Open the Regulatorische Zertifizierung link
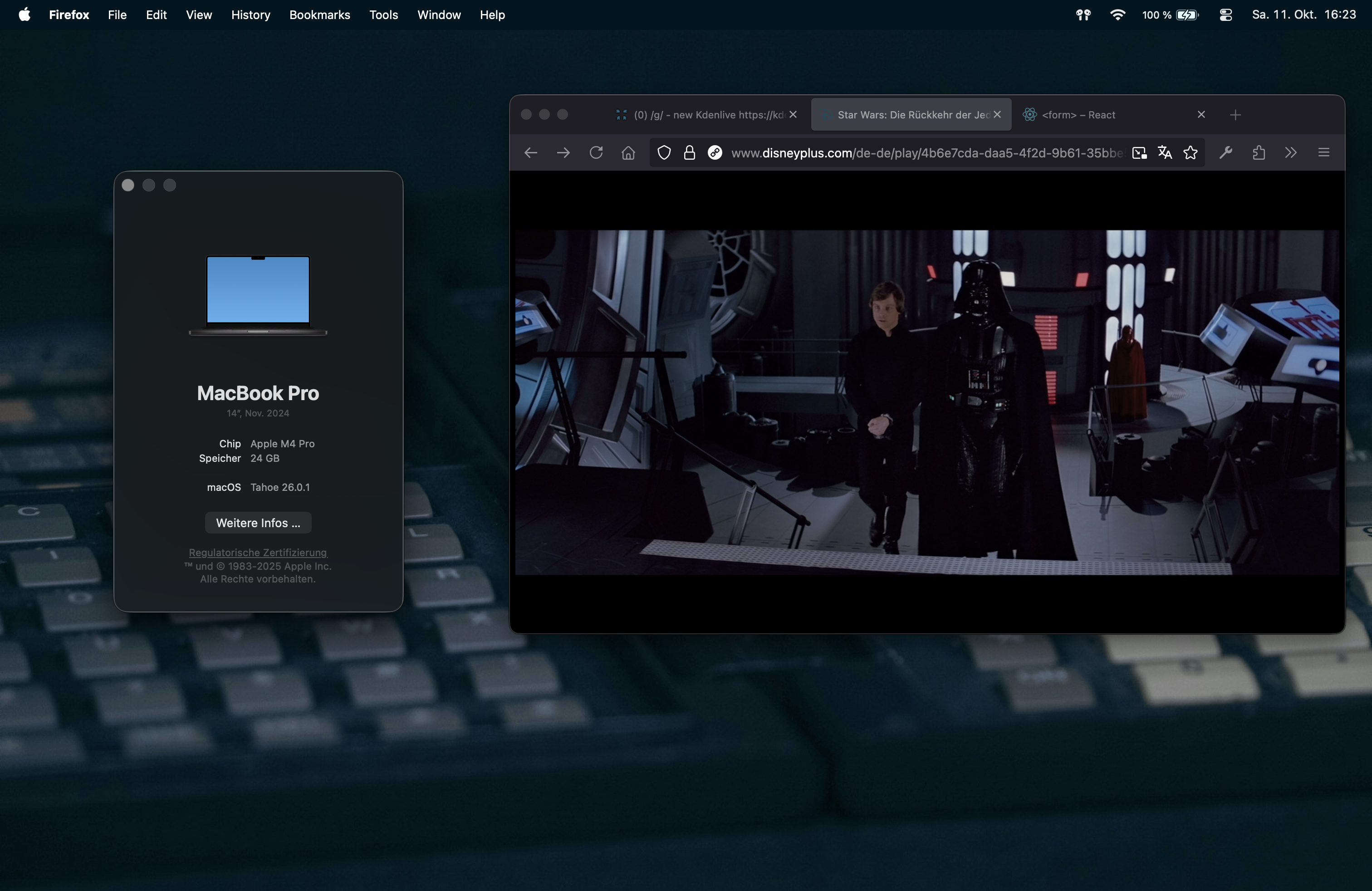This screenshot has height=891, width=1372. (x=258, y=553)
